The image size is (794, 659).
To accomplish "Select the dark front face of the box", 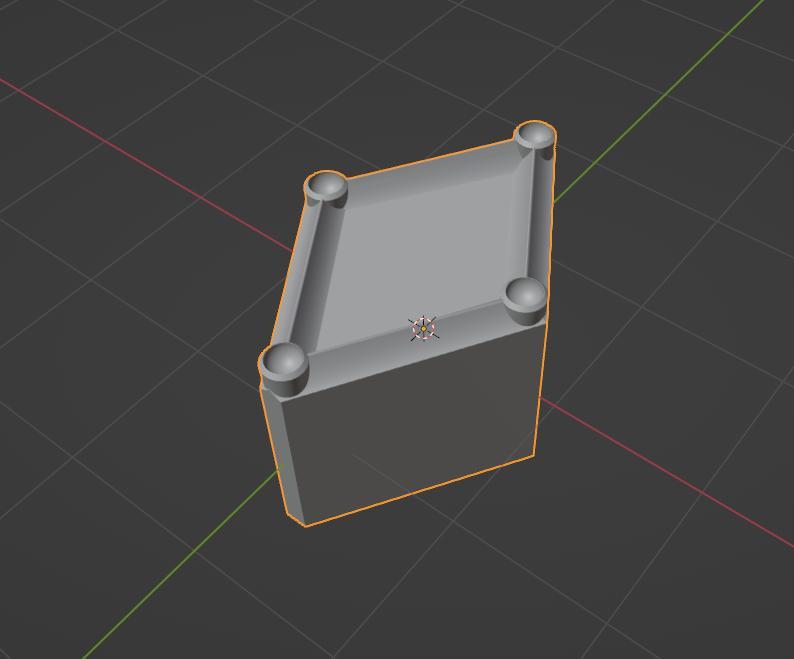I will pos(413,423).
